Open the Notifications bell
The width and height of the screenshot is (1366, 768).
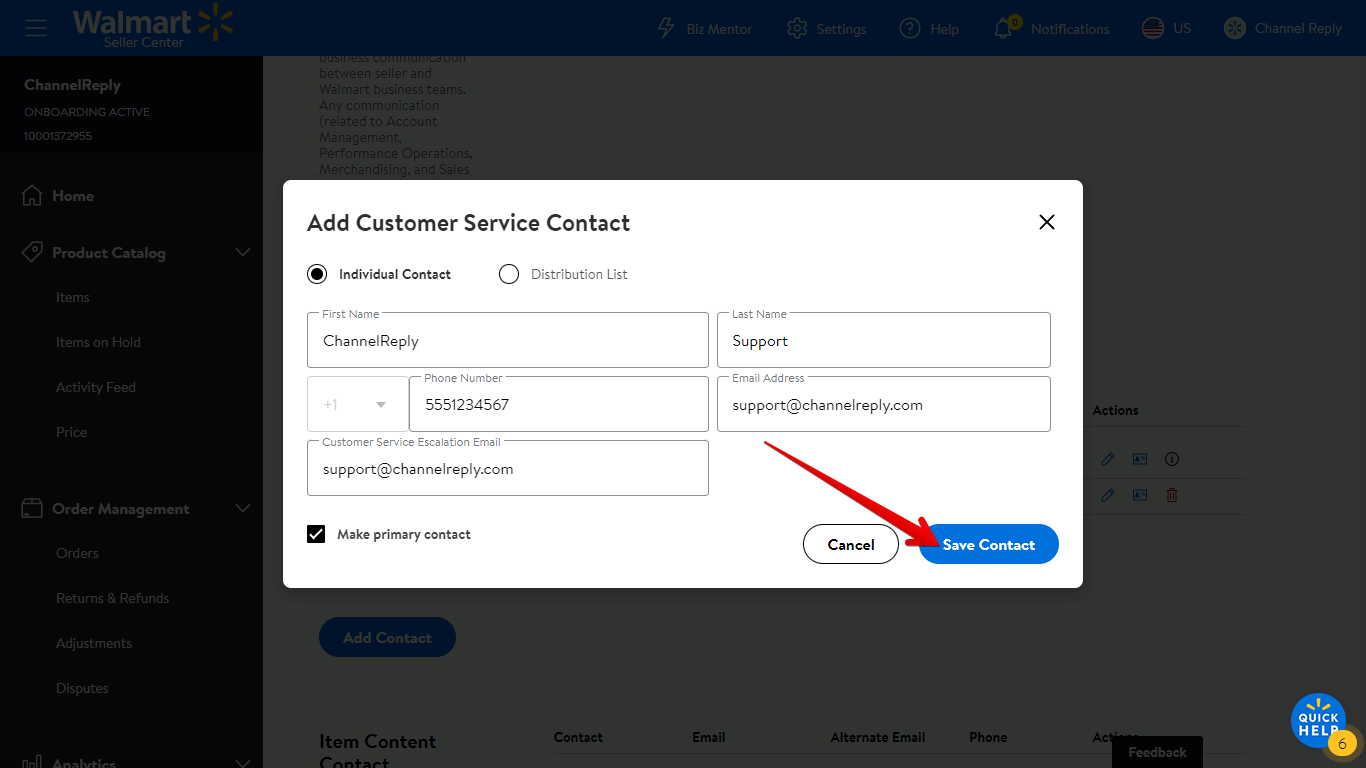click(1004, 28)
